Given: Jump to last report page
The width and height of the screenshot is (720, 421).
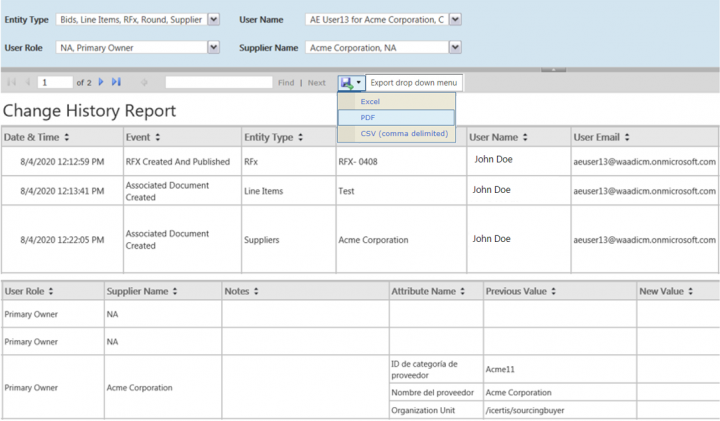Looking at the screenshot, I should coord(116,82).
